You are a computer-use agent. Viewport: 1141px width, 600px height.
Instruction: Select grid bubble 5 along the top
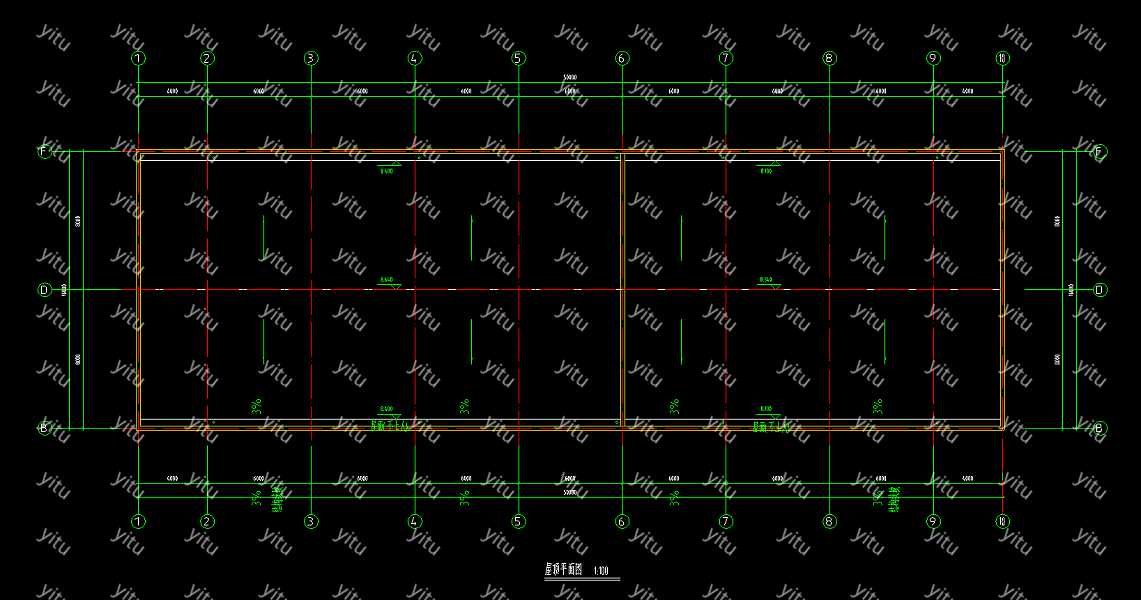tap(518, 58)
